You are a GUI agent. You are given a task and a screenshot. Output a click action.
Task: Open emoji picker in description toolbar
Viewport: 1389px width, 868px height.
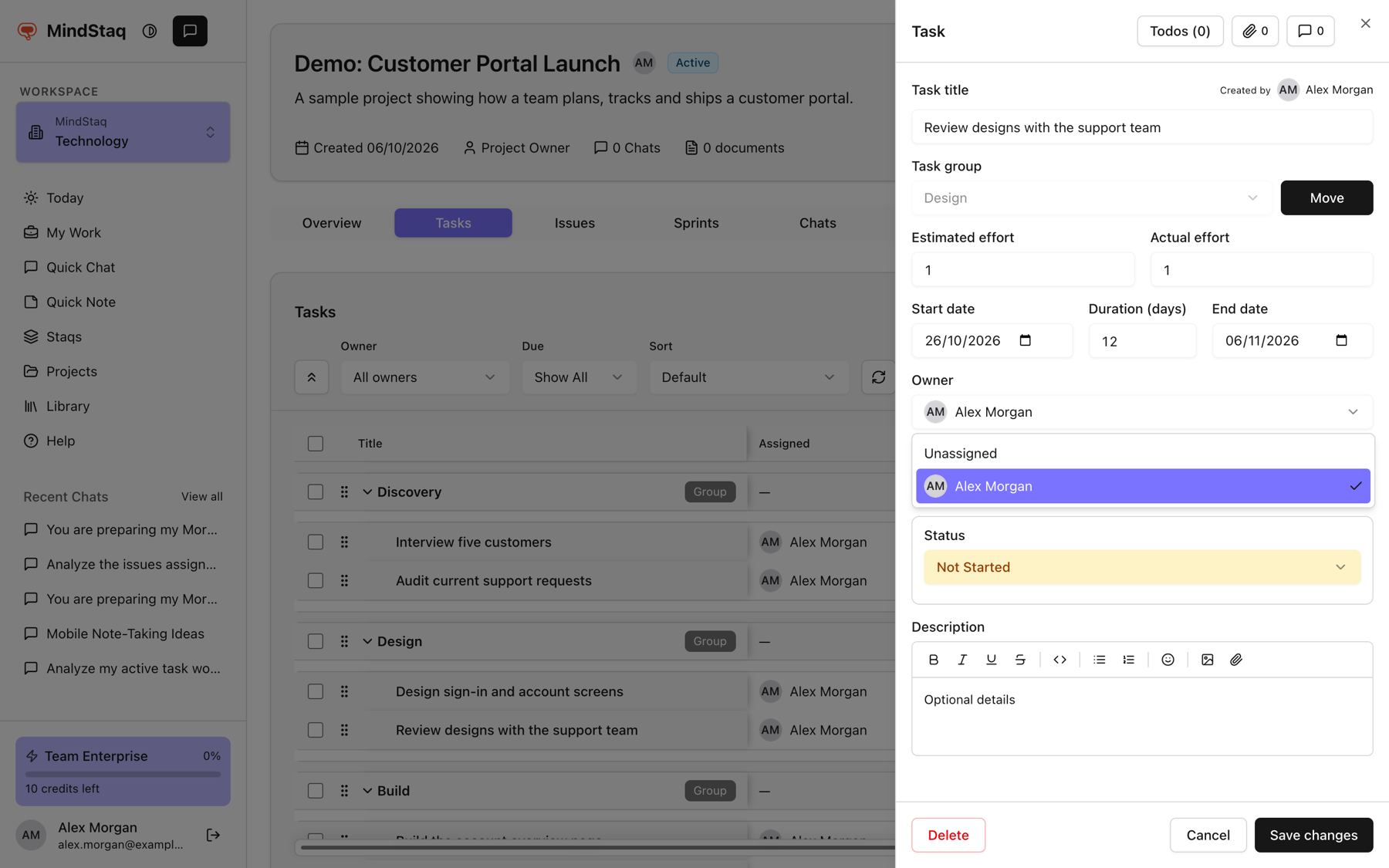pos(1168,660)
